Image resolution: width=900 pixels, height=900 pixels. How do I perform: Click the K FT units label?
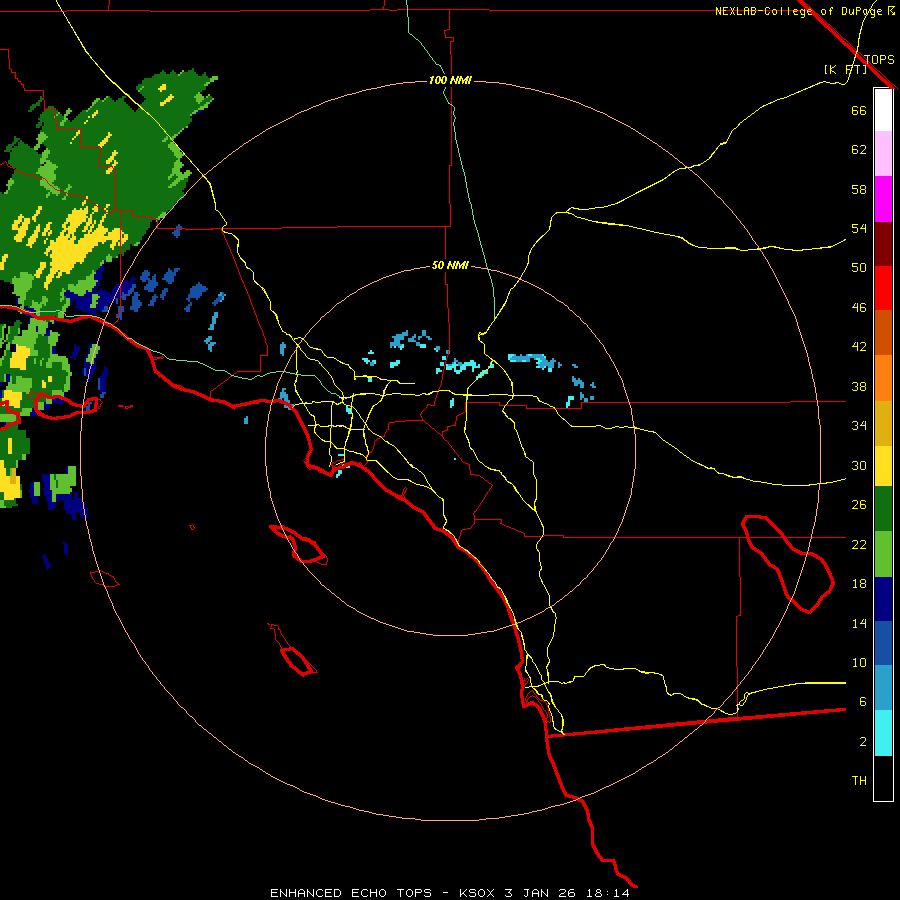pos(845,69)
